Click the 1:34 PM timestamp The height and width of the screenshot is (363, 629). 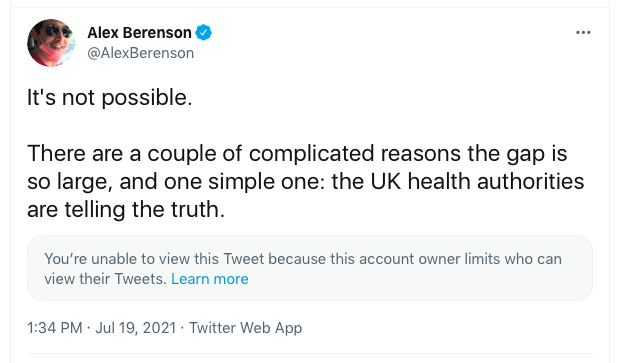[x=55, y=328]
